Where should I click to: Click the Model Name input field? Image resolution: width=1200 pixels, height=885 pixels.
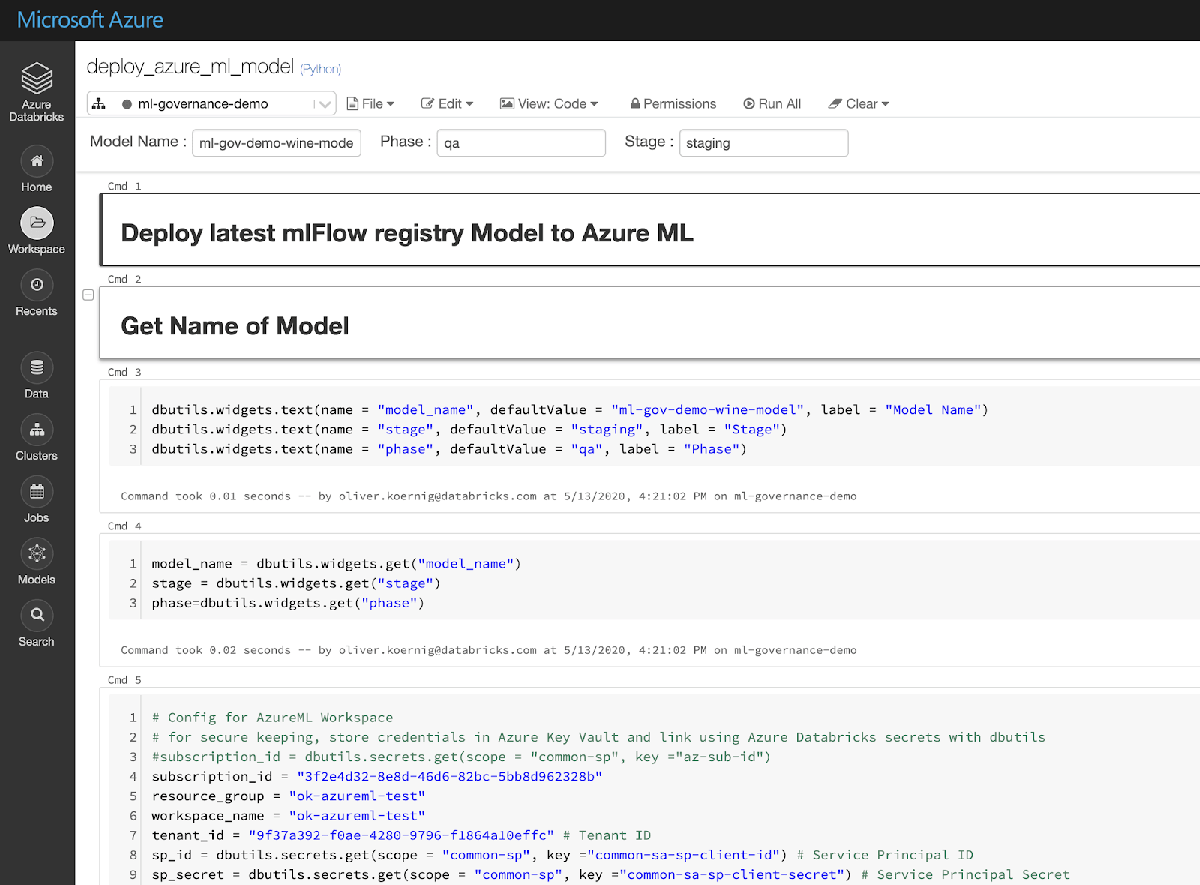click(x=276, y=143)
